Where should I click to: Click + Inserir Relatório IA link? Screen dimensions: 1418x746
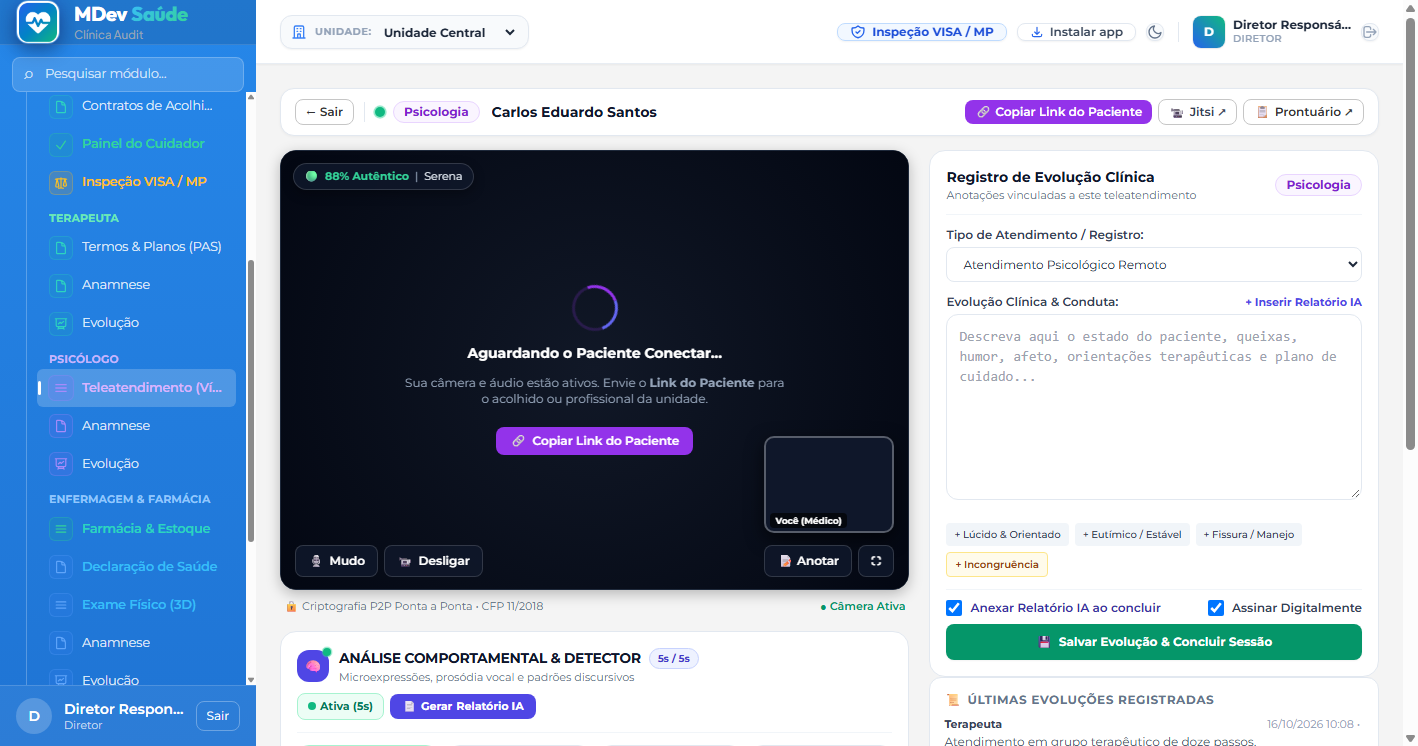1303,302
